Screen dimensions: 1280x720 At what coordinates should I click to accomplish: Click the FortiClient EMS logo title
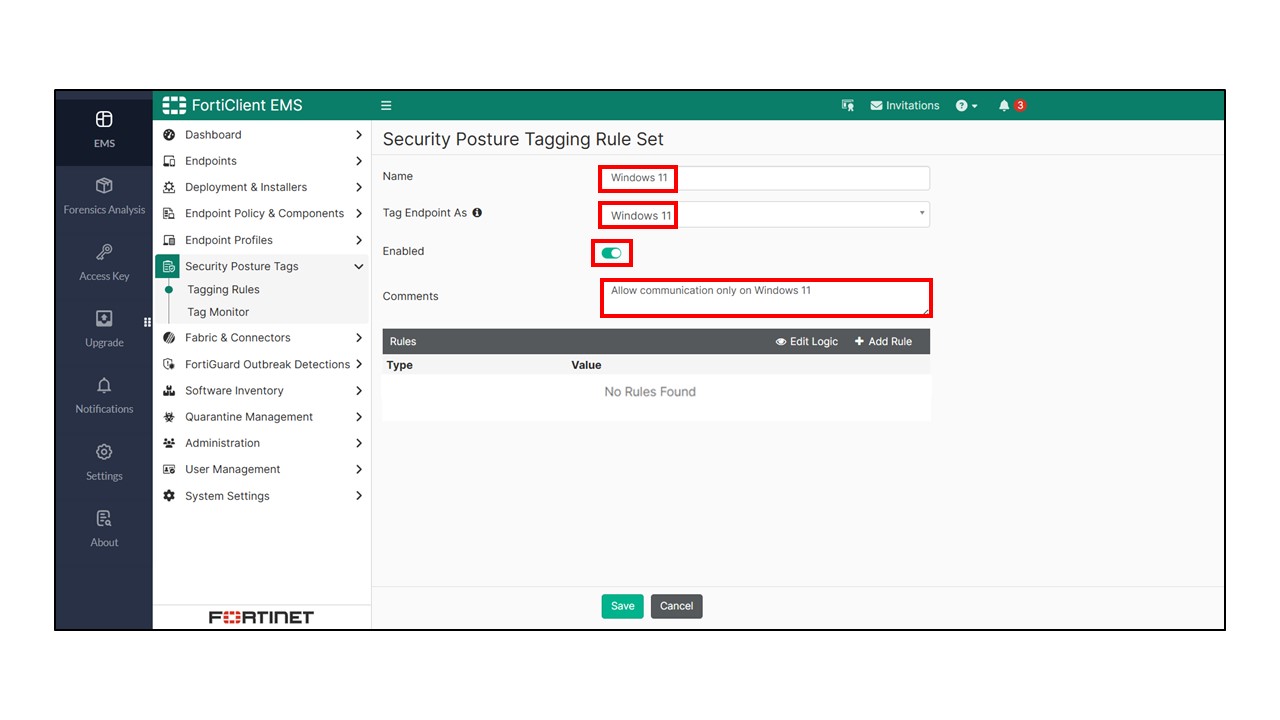(x=232, y=105)
